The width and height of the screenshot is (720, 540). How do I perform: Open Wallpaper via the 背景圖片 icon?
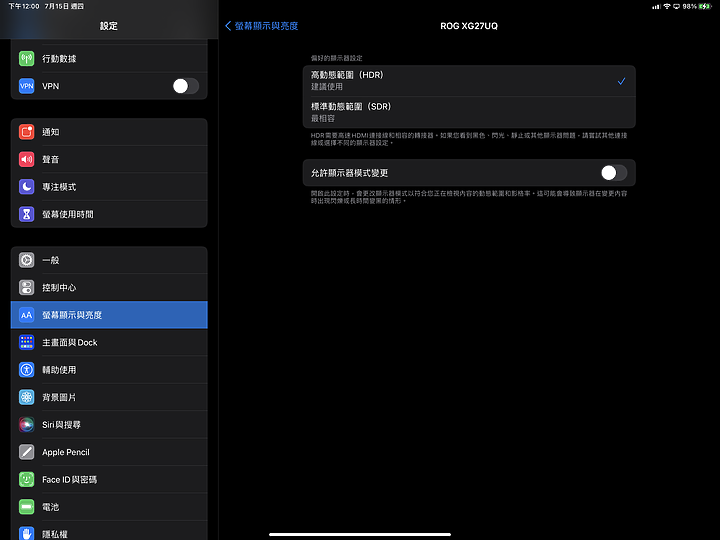(x=27, y=397)
